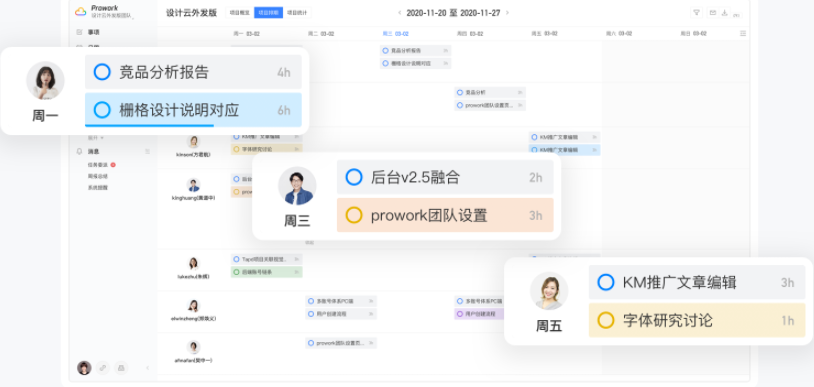Click the mail envelope icon in header
Viewport: 814px width, 387px height.
pyautogui.click(x=713, y=12)
